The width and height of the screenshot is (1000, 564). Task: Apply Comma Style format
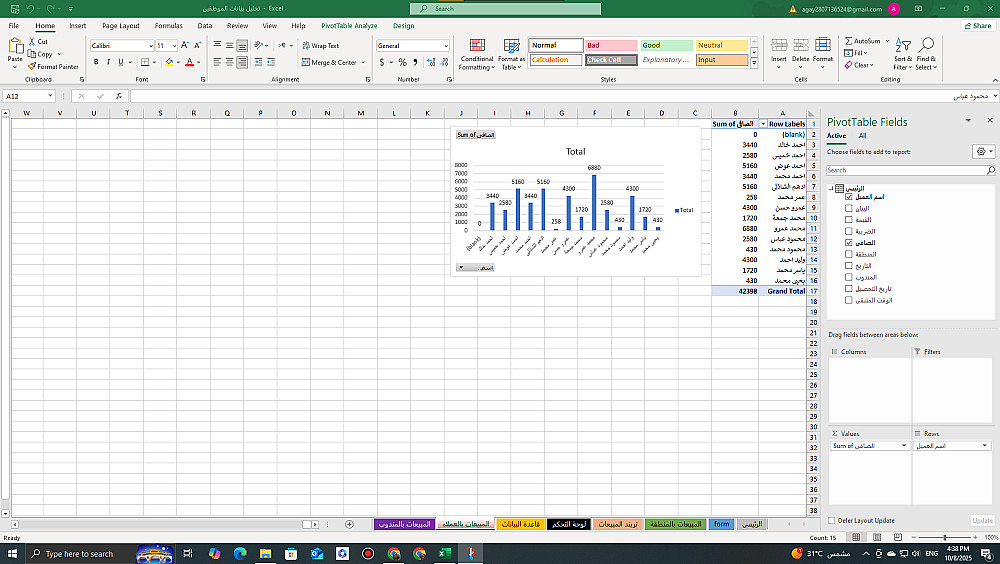415,62
